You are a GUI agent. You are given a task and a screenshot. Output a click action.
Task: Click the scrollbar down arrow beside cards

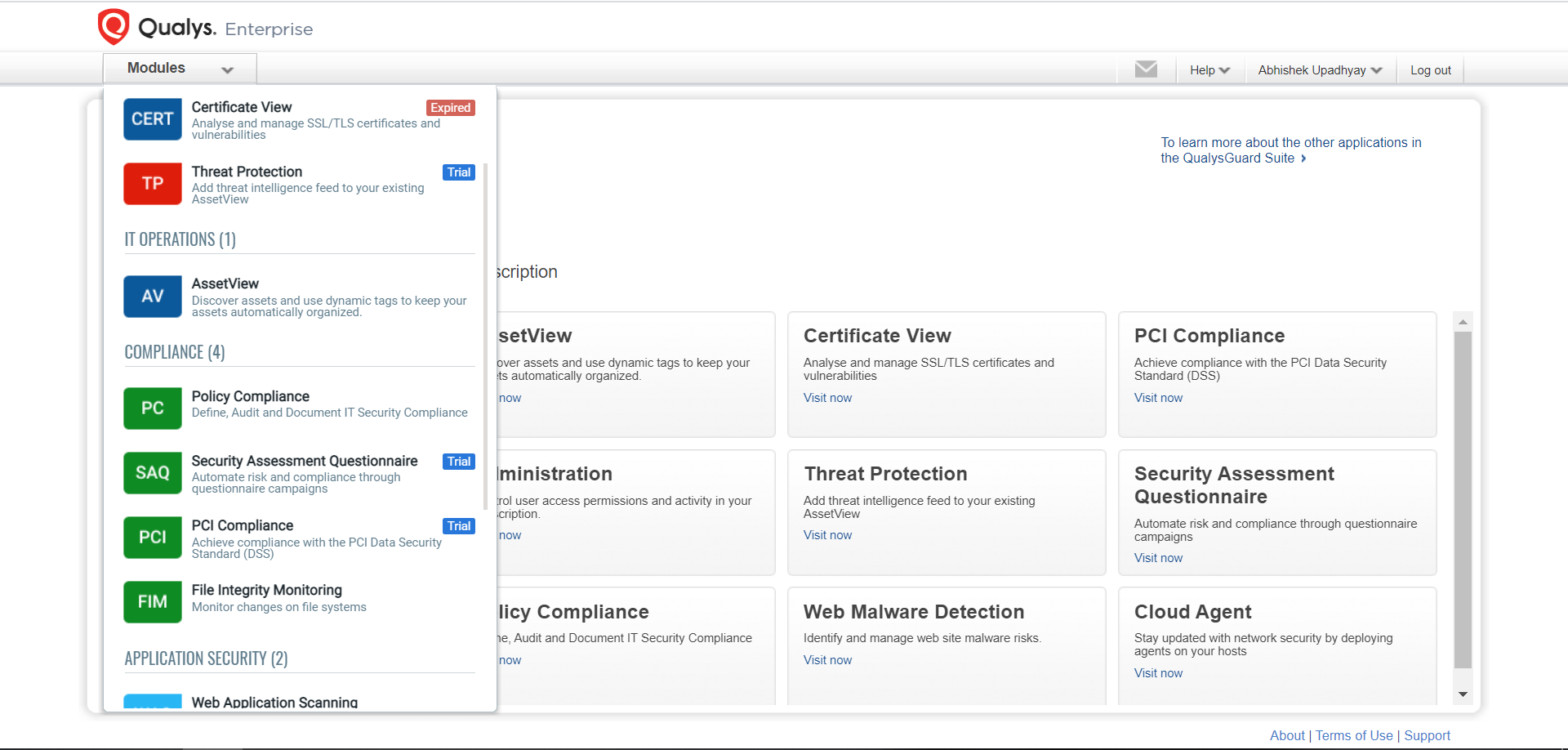[x=1463, y=694]
